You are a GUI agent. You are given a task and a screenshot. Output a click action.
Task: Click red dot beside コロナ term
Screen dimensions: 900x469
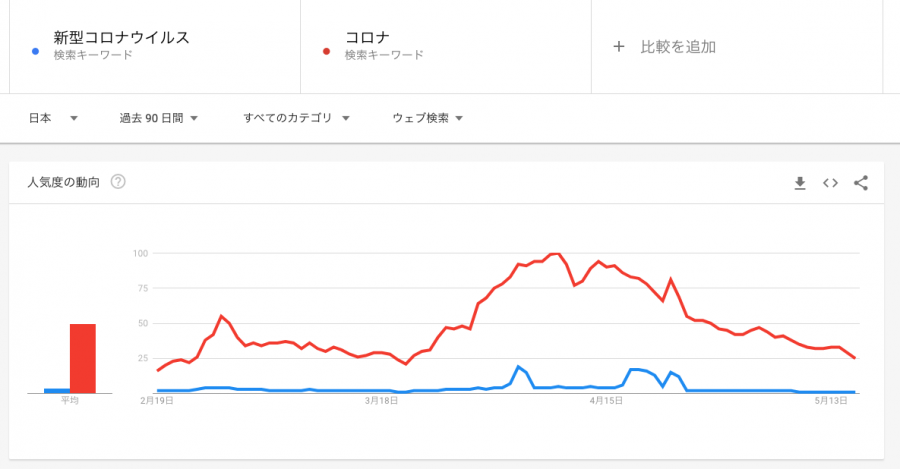(327, 48)
